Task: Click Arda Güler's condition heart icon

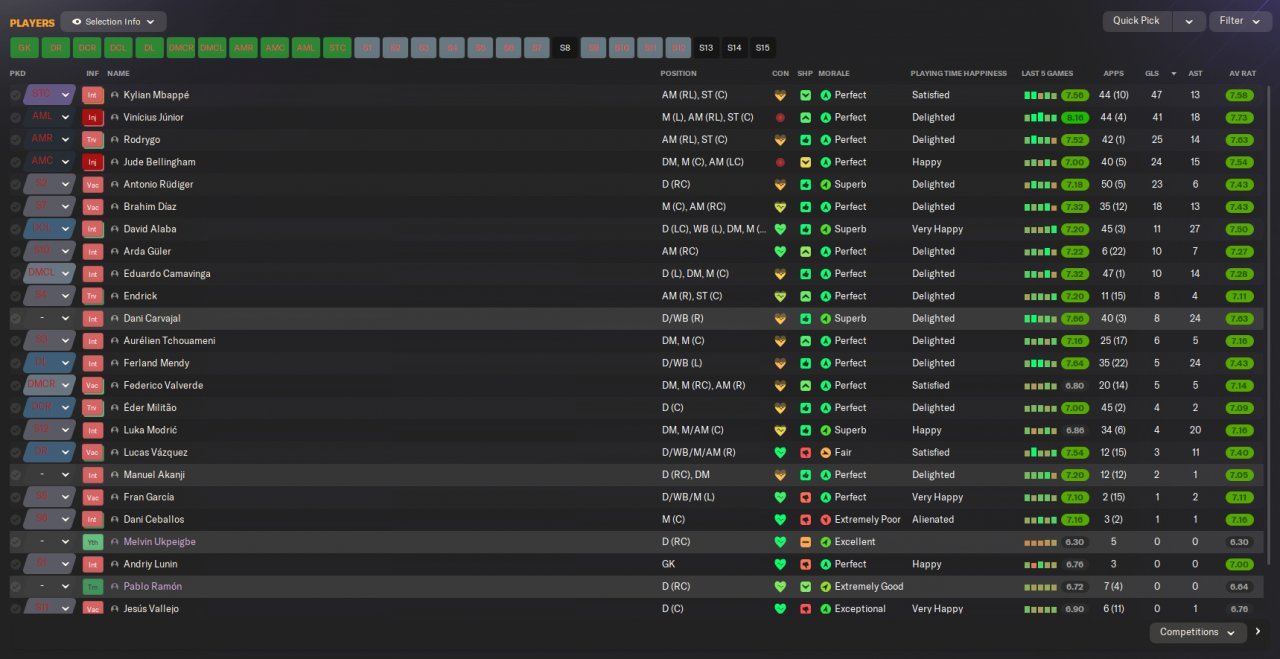Action: click(x=780, y=251)
